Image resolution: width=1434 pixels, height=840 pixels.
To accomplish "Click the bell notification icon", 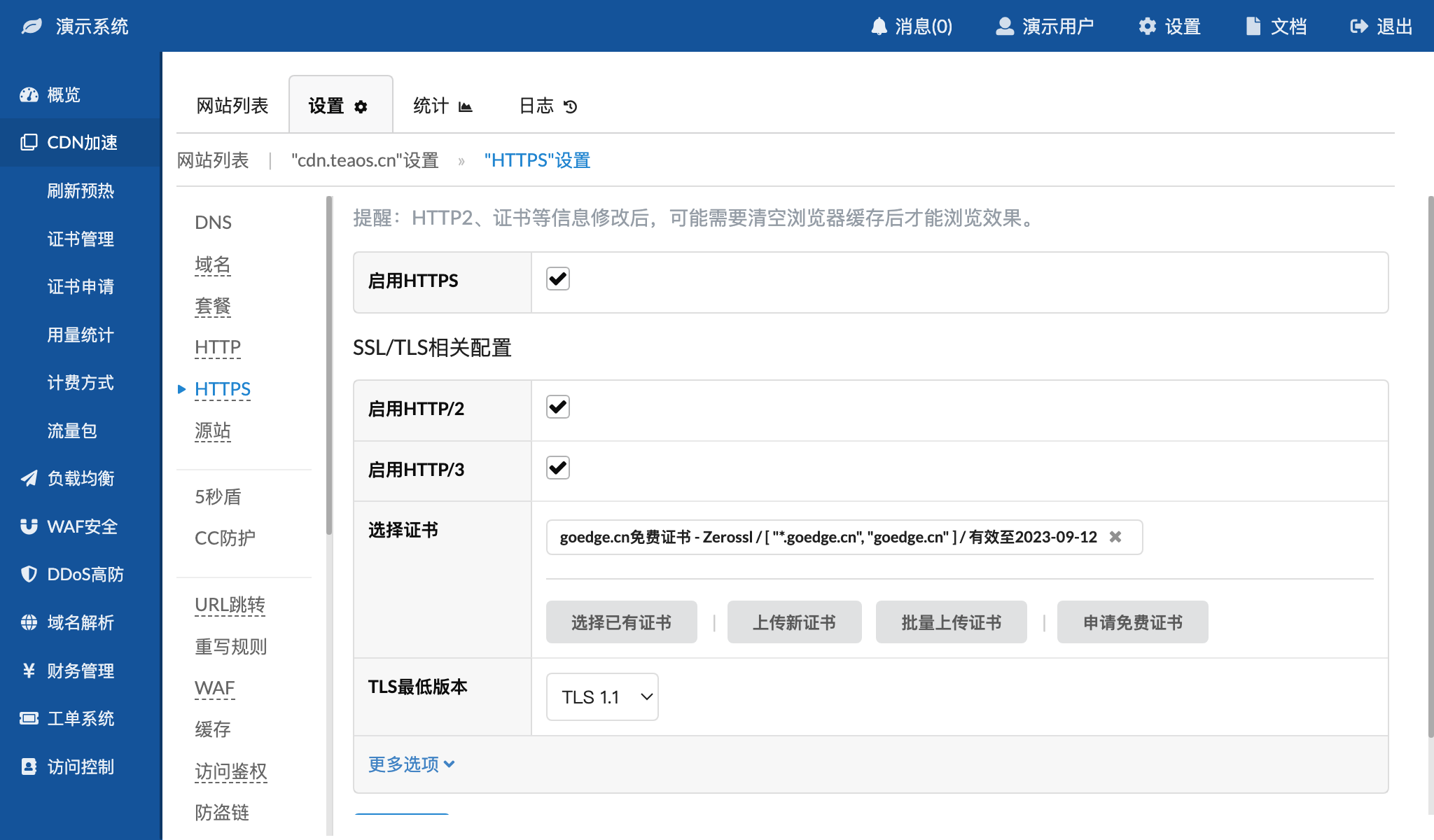I will (x=879, y=27).
